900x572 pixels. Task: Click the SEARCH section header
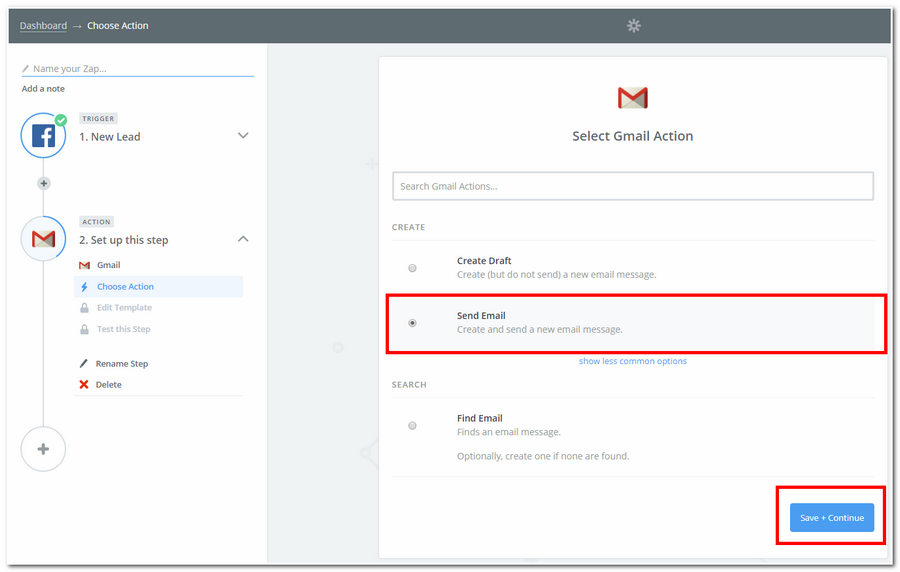pyautogui.click(x=409, y=384)
